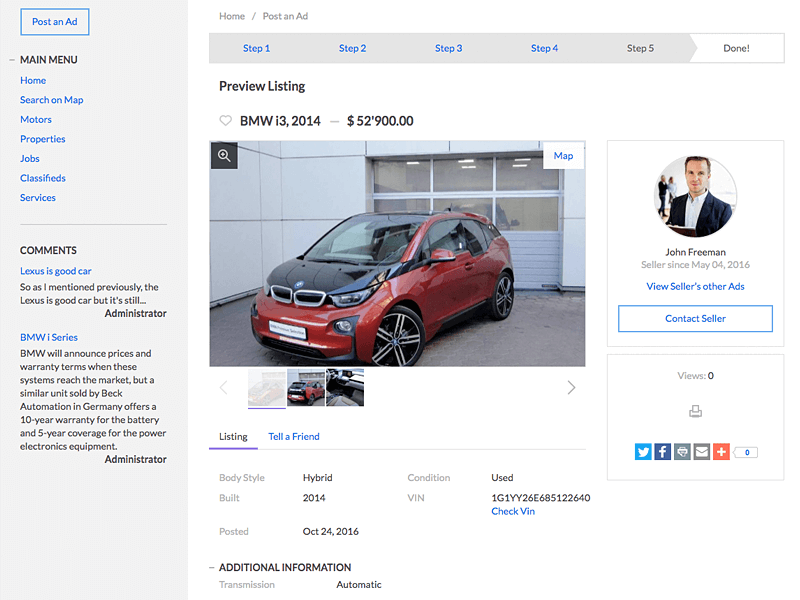Image resolution: width=800 pixels, height=600 pixels.
Task: Open the Map button on the photo
Action: point(563,156)
